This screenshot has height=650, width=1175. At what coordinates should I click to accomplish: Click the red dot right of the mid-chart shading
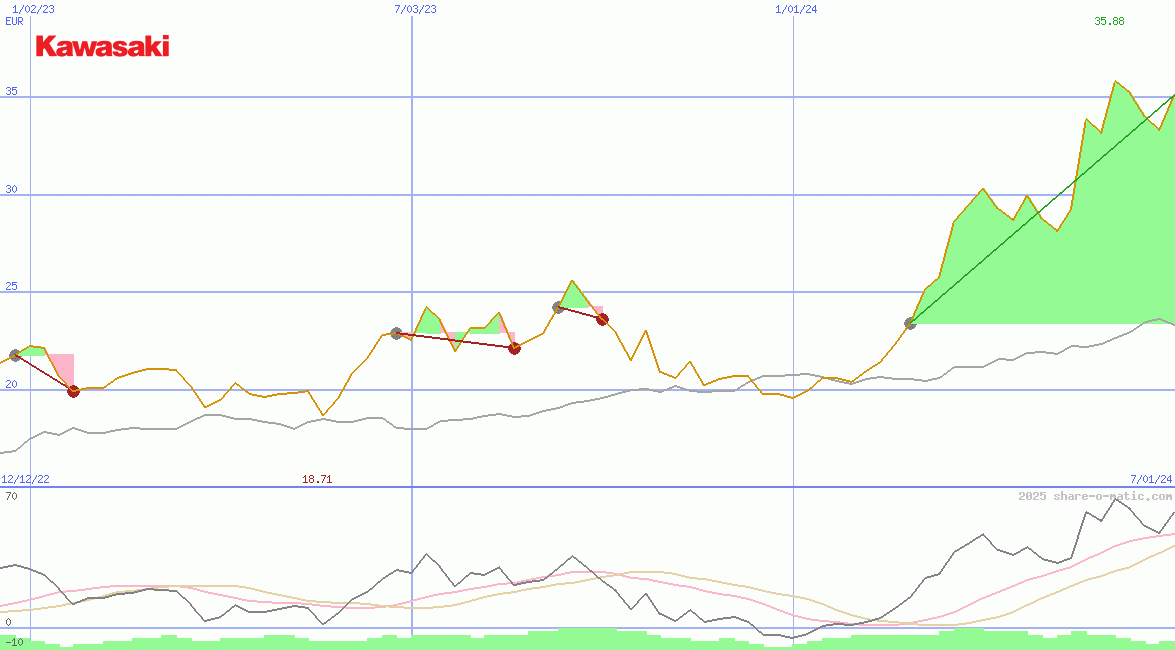click(x=514, y=348)
